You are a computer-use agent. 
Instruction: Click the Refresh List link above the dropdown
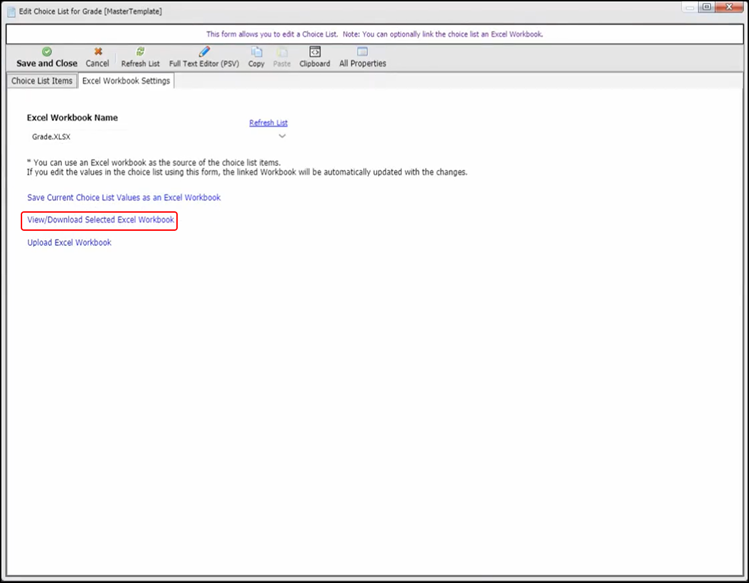[268, 123]
